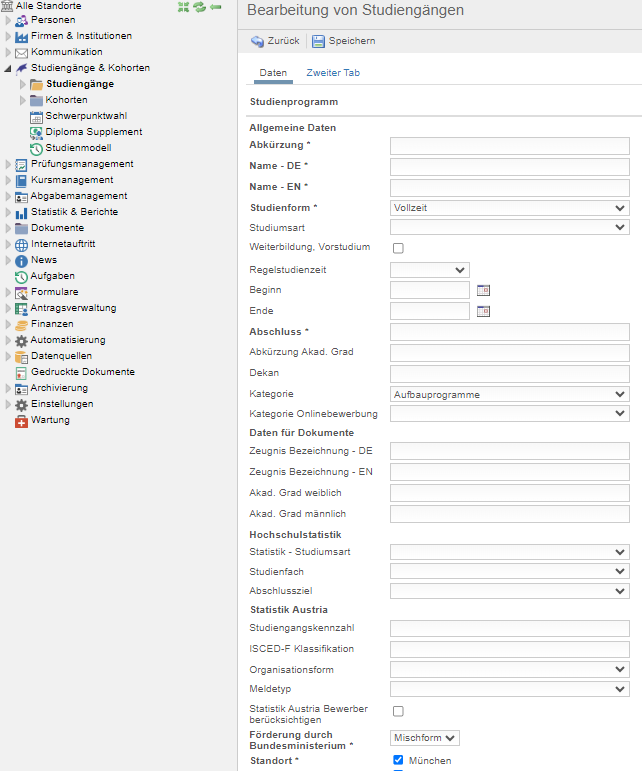Click the green refresh arrows icon
The height and width of the screenshot is (771, 642).
click(199, 7)
